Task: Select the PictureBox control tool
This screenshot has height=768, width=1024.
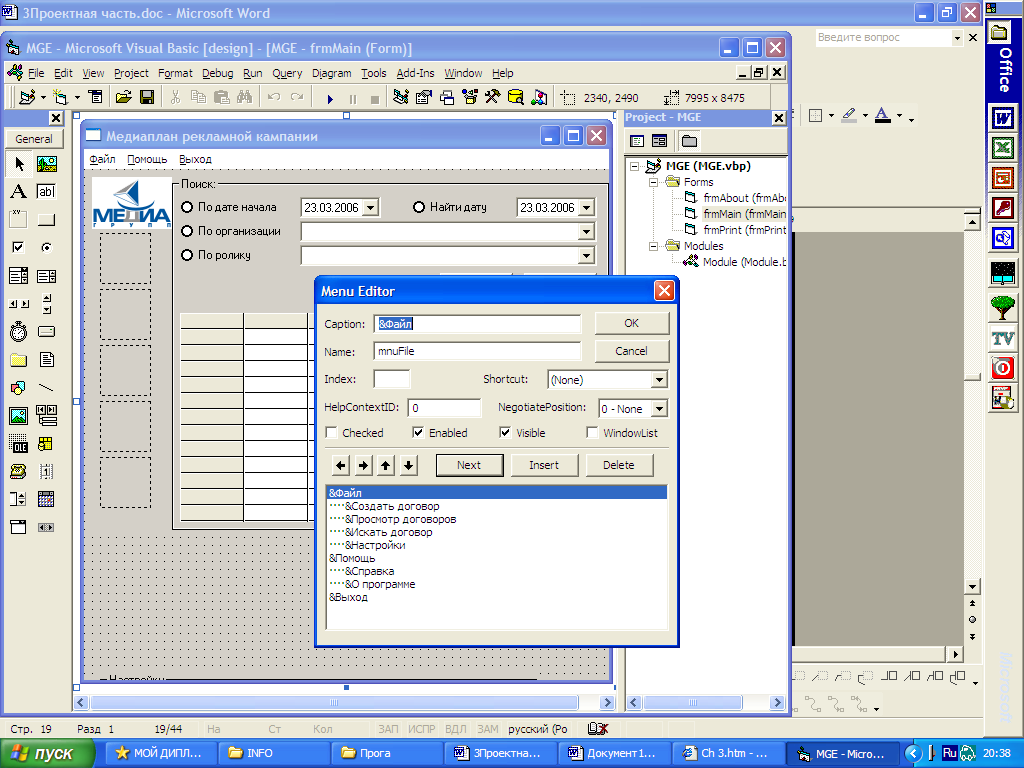Action: tap(46, 164)
